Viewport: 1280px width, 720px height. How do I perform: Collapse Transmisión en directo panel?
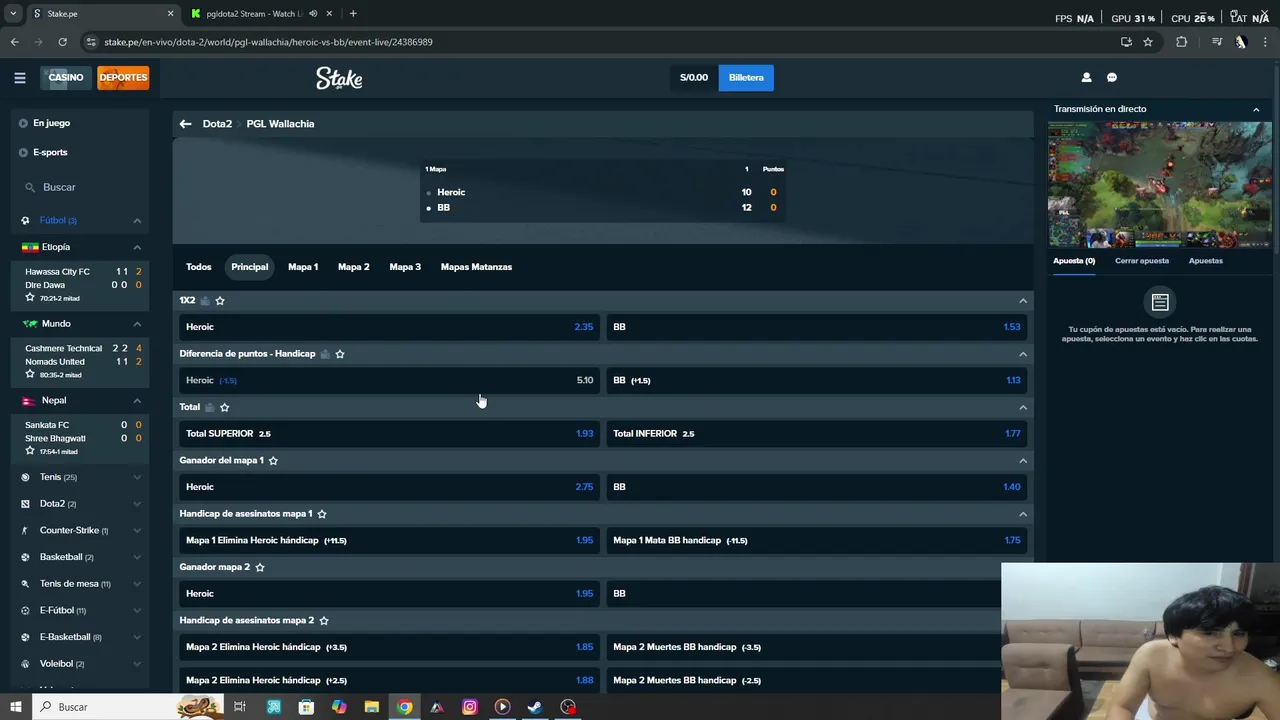[1256, 109]
